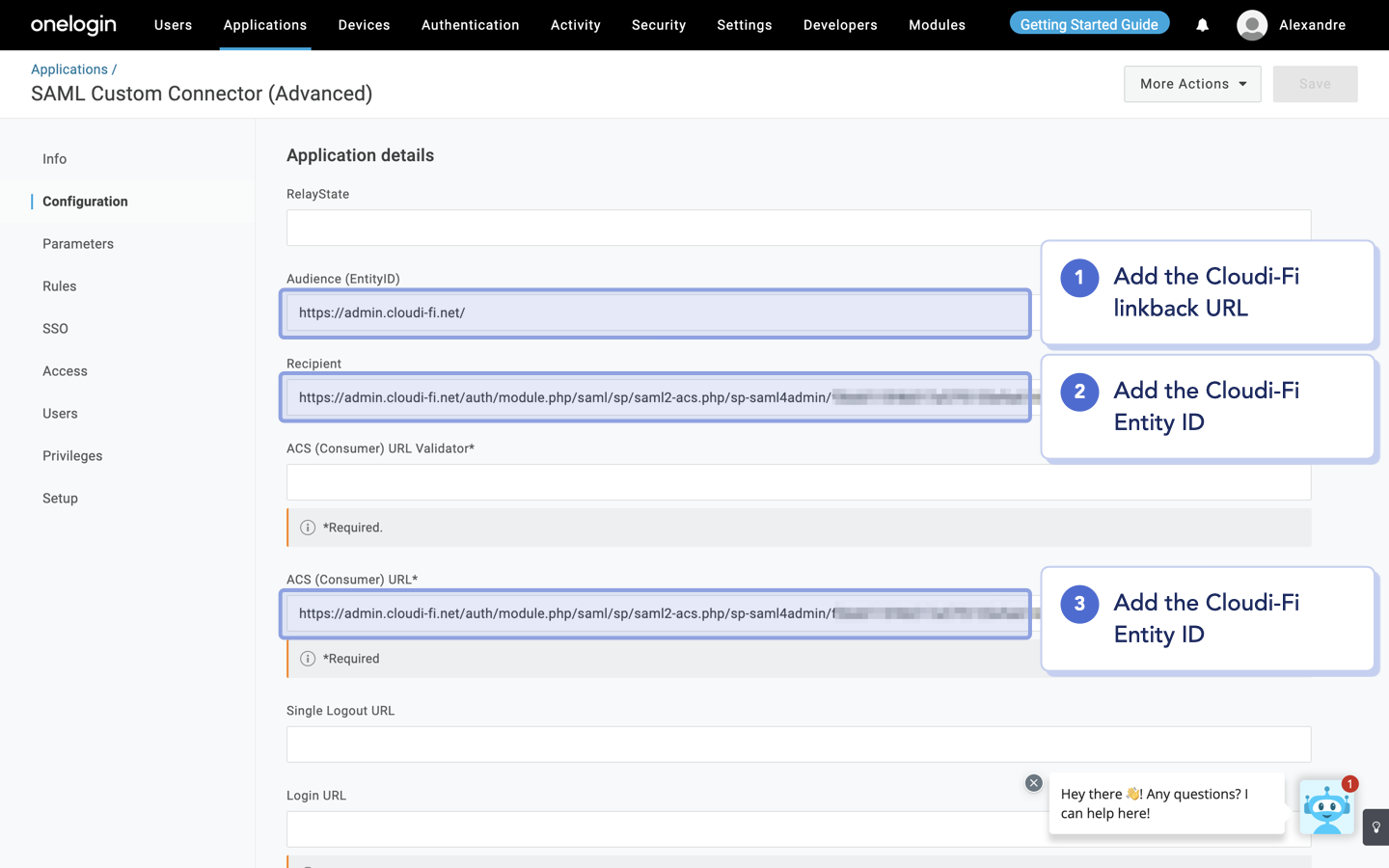Viewport: 1389px width, 868px height.
Task: Switch to the SSO tab
Action: (55, 329)
